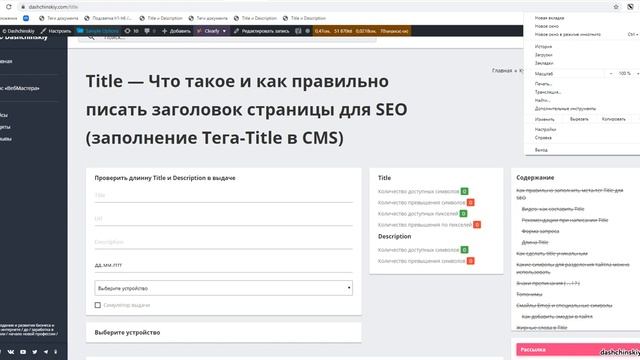Bookmark this page with the star icon
640x360 pixels.
[x=616, y=7]
